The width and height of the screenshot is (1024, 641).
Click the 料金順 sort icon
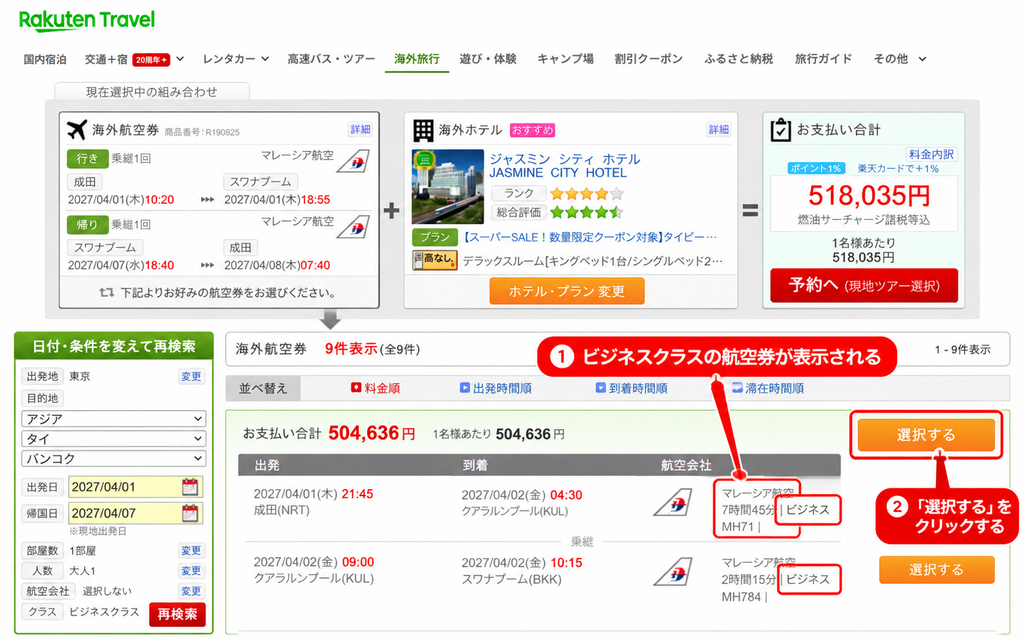tap(356, 388)
